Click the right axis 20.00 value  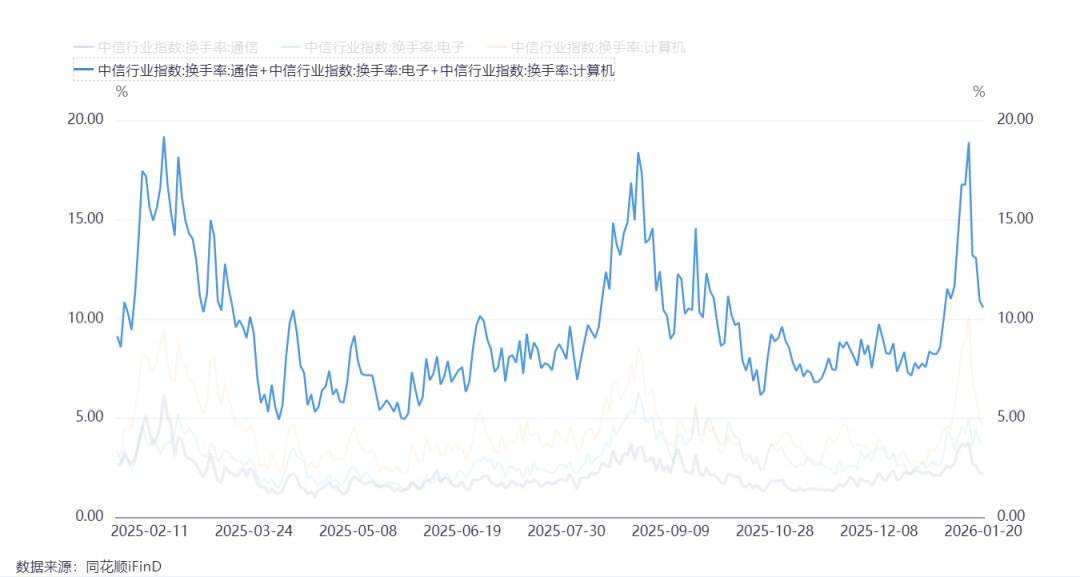tap(1015, 119)
